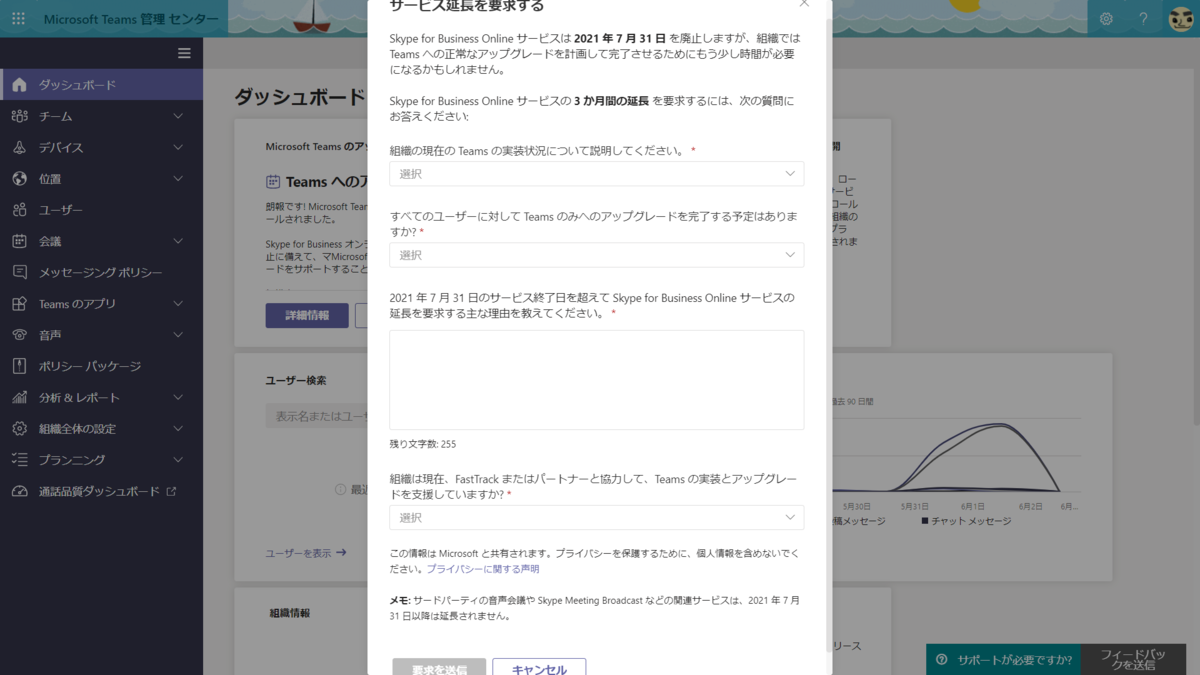
Task: Expand the チーム menu chevron
Action: tap(178, 116)
